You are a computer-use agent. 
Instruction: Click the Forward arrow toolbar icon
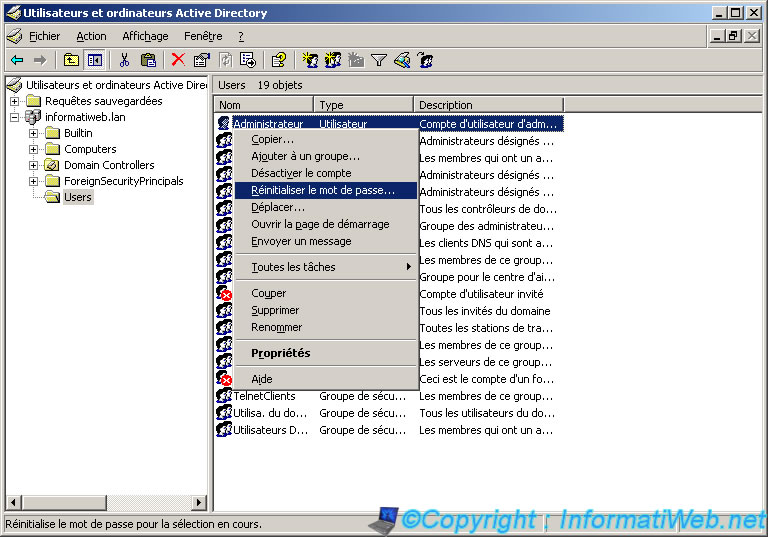[40, 60]
